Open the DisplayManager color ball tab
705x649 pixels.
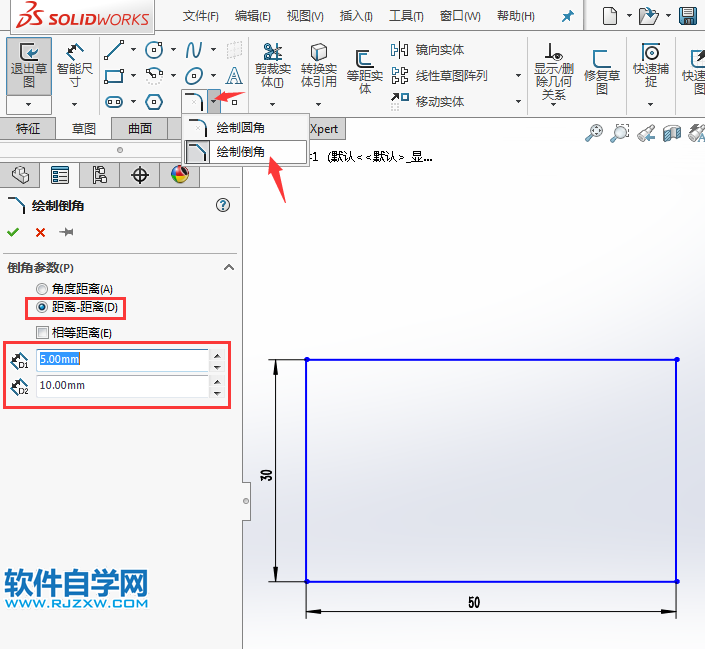click(180, 175)
